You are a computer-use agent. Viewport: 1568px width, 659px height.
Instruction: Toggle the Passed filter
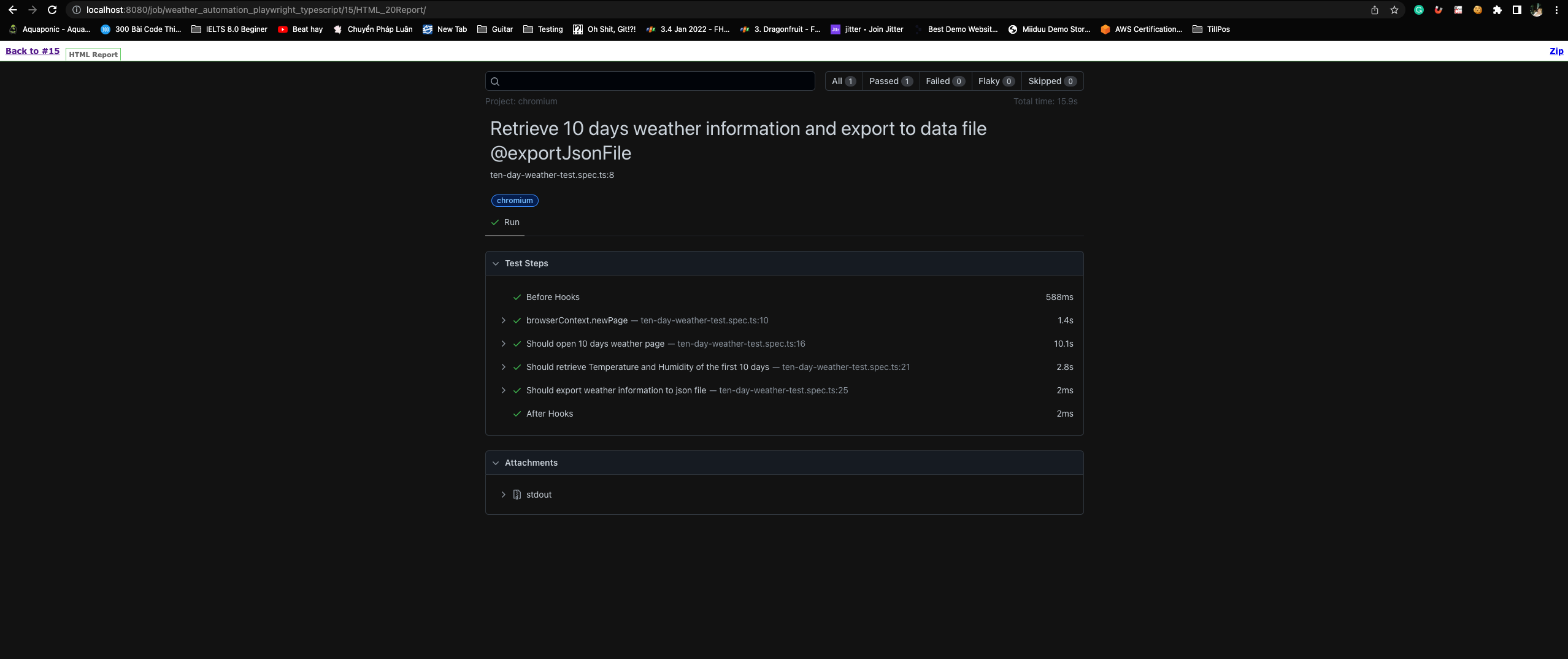(x=890, y=81)
